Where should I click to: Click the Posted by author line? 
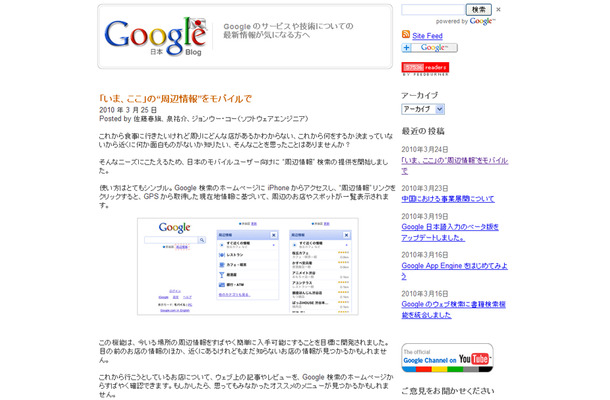(x=203, y=119)
